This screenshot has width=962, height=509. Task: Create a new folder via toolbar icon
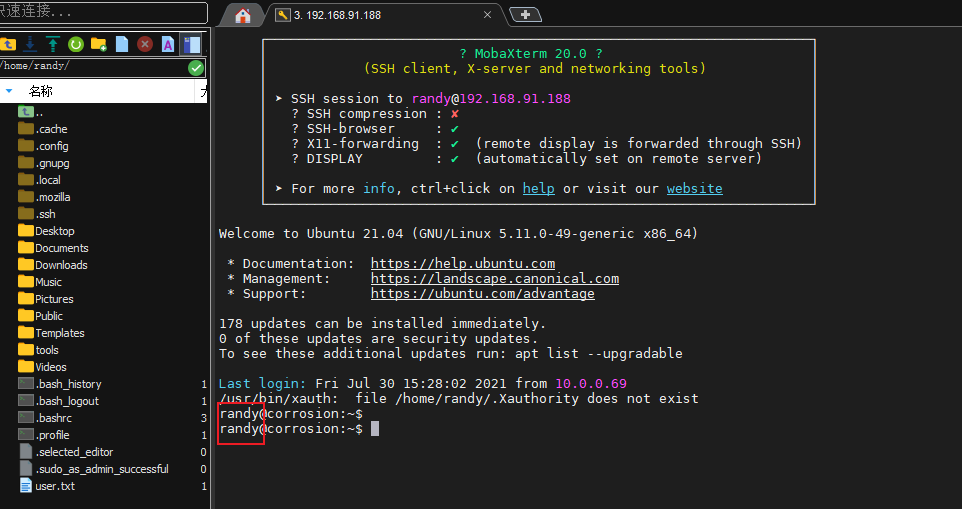point(99,44)
